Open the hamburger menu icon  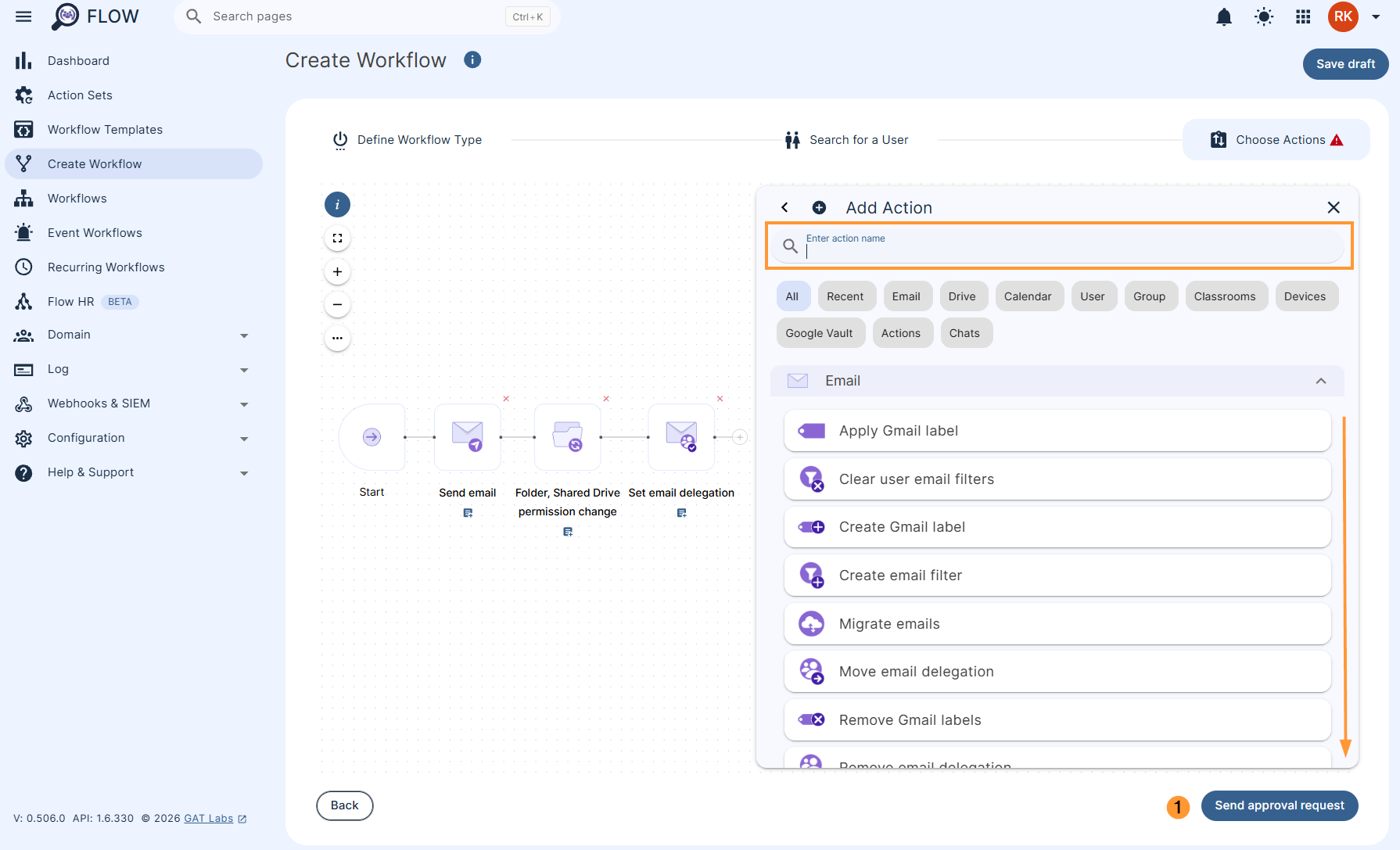click(23, 16)
